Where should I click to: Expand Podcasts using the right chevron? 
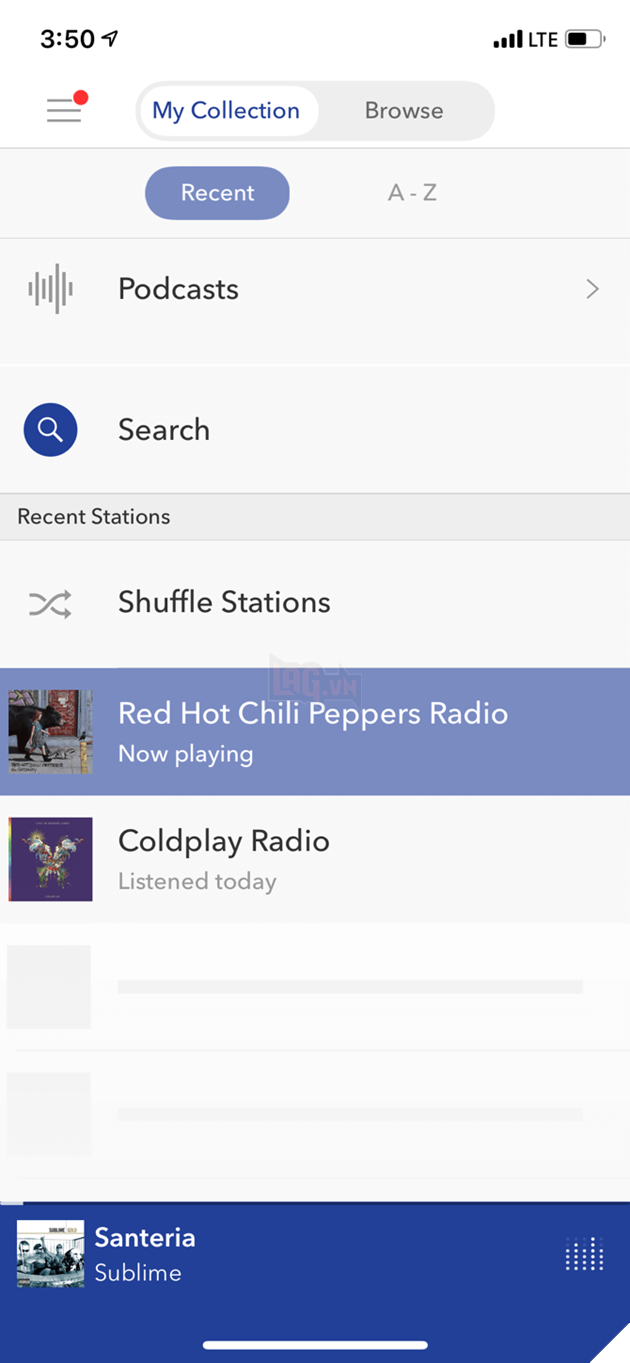[593, 289]
